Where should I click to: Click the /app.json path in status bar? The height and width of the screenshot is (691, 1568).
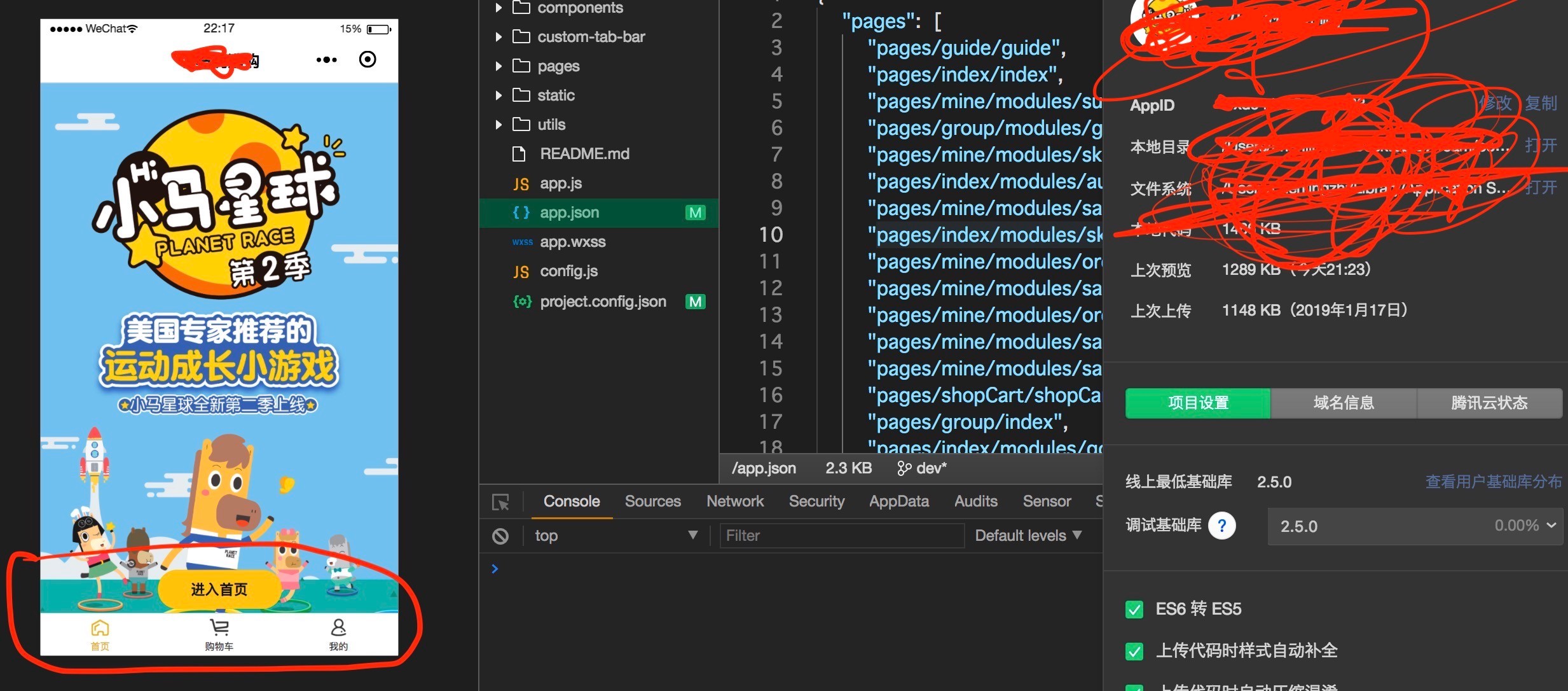pyautogui.click(x=764, y=468)
